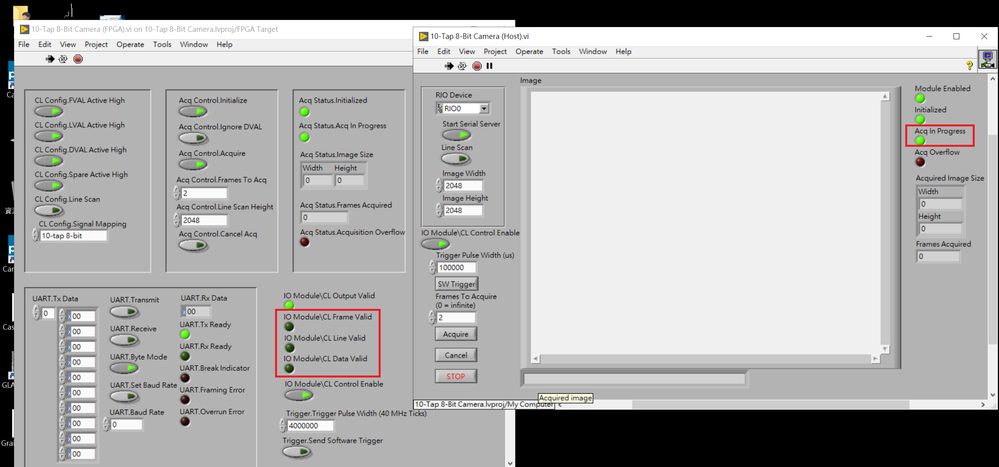Image resolution: width=999 pixels, height=467 pixels.
Task: Click IO Module\CL Line Valid LED
Action: tap(289, 348)
